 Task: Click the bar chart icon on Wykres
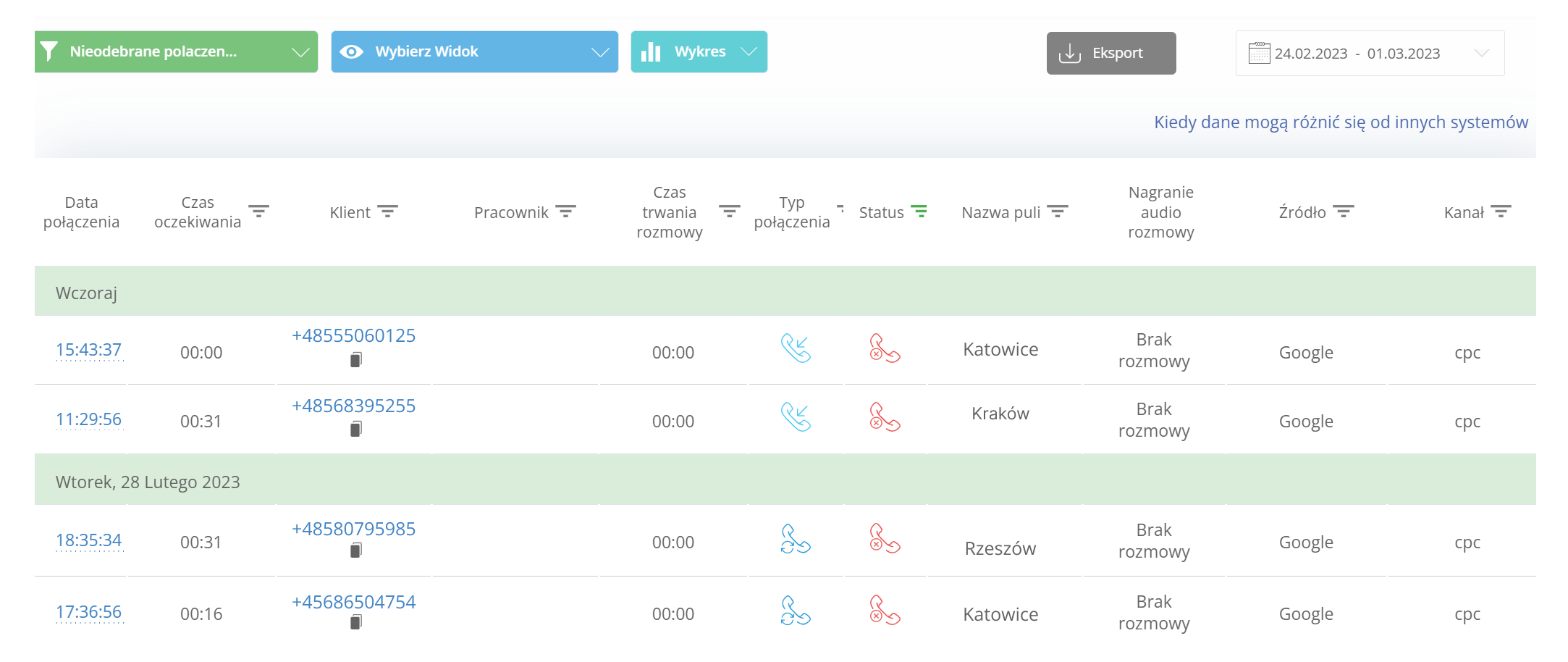coord(651,51)
